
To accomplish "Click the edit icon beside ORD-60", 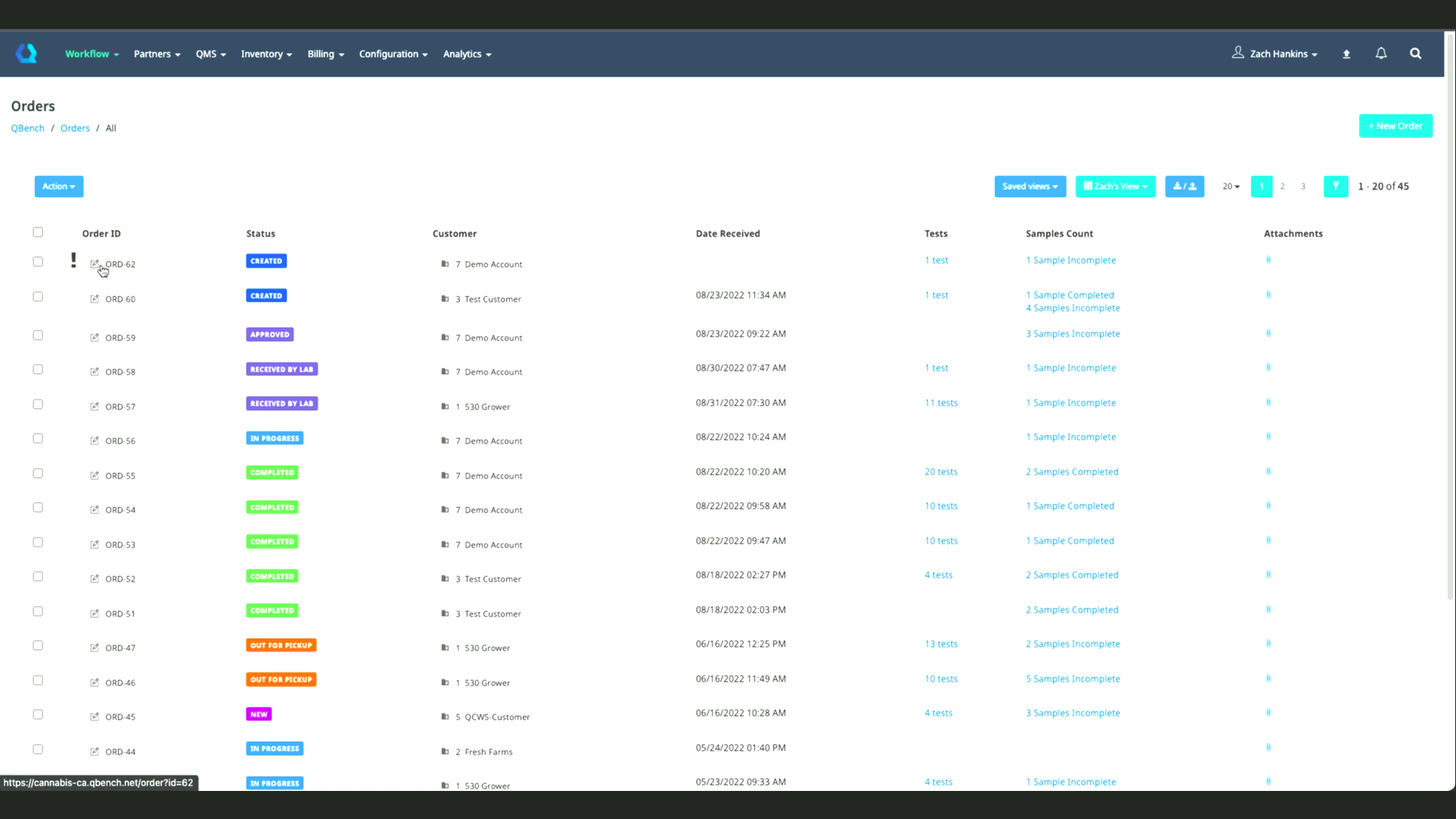I will [95, 299].
